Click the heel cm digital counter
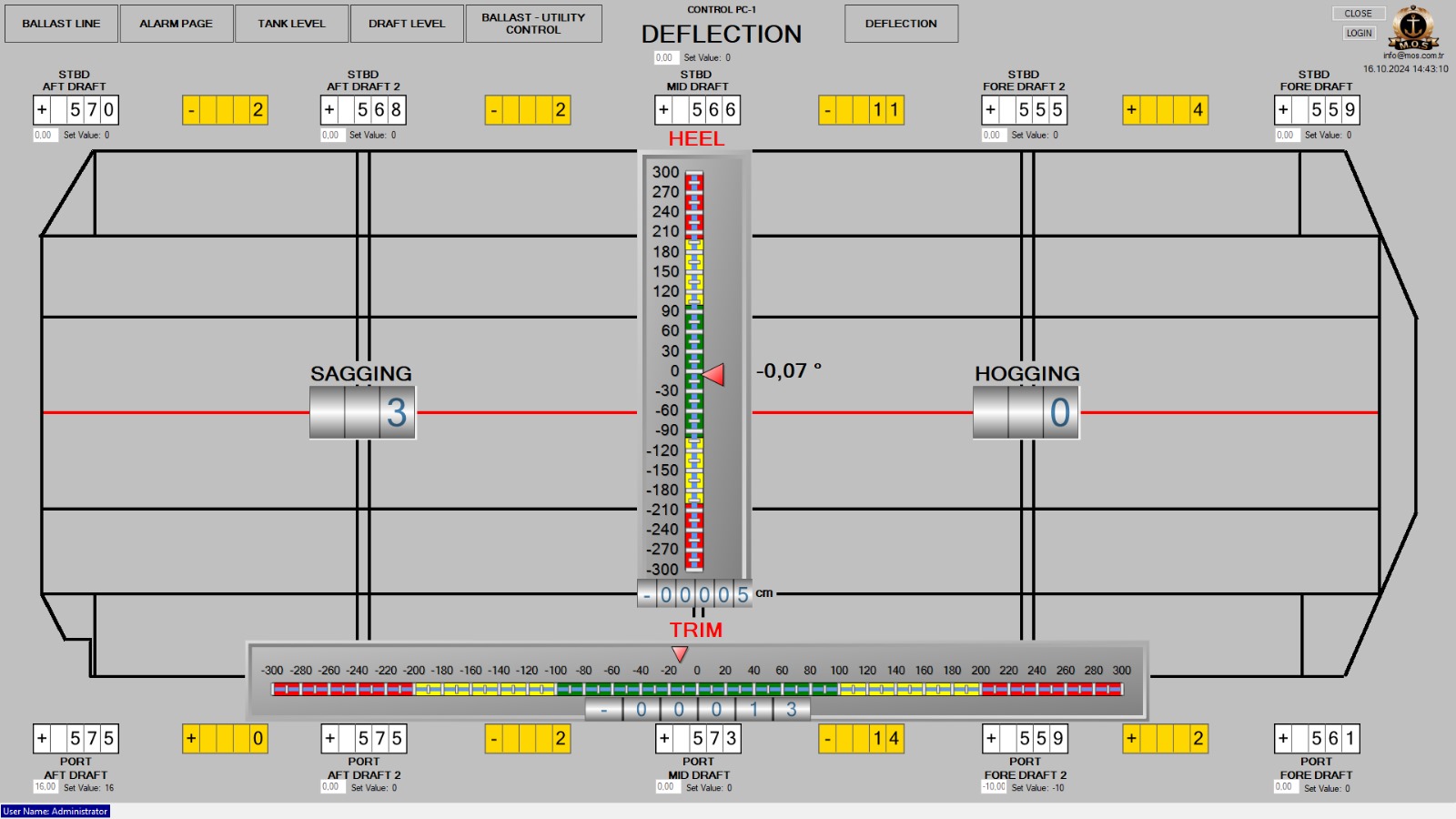The image size is (1456, 819). 695,594
